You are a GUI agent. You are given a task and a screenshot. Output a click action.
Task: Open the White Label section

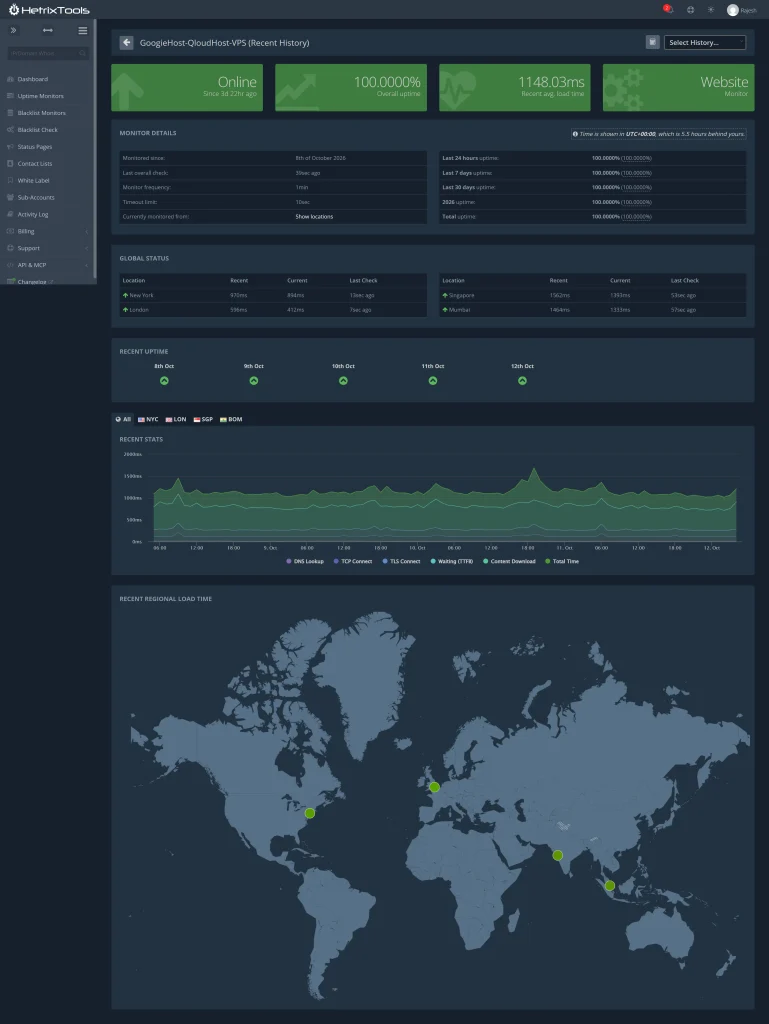(33, 180)
